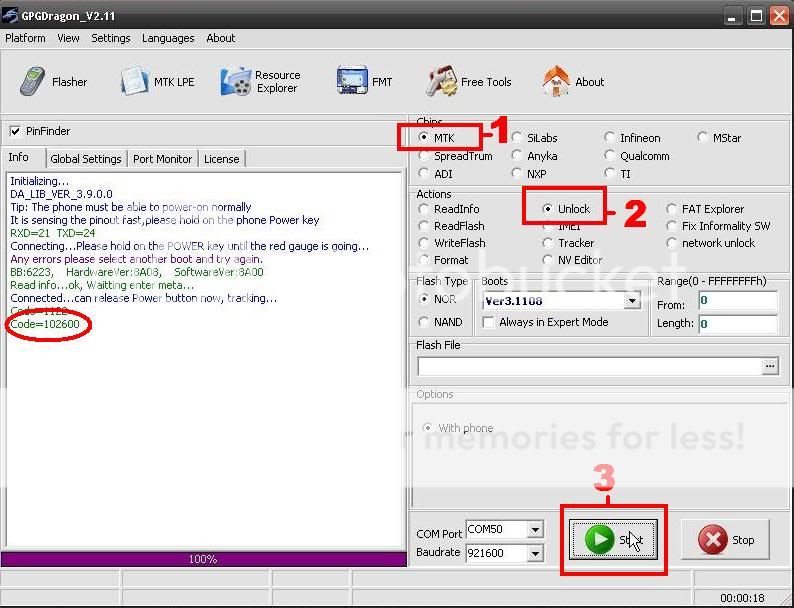Toggle the PinFinder checkbox
The width and height of the screenshot is (794, 608).
[x=15, y=131]
